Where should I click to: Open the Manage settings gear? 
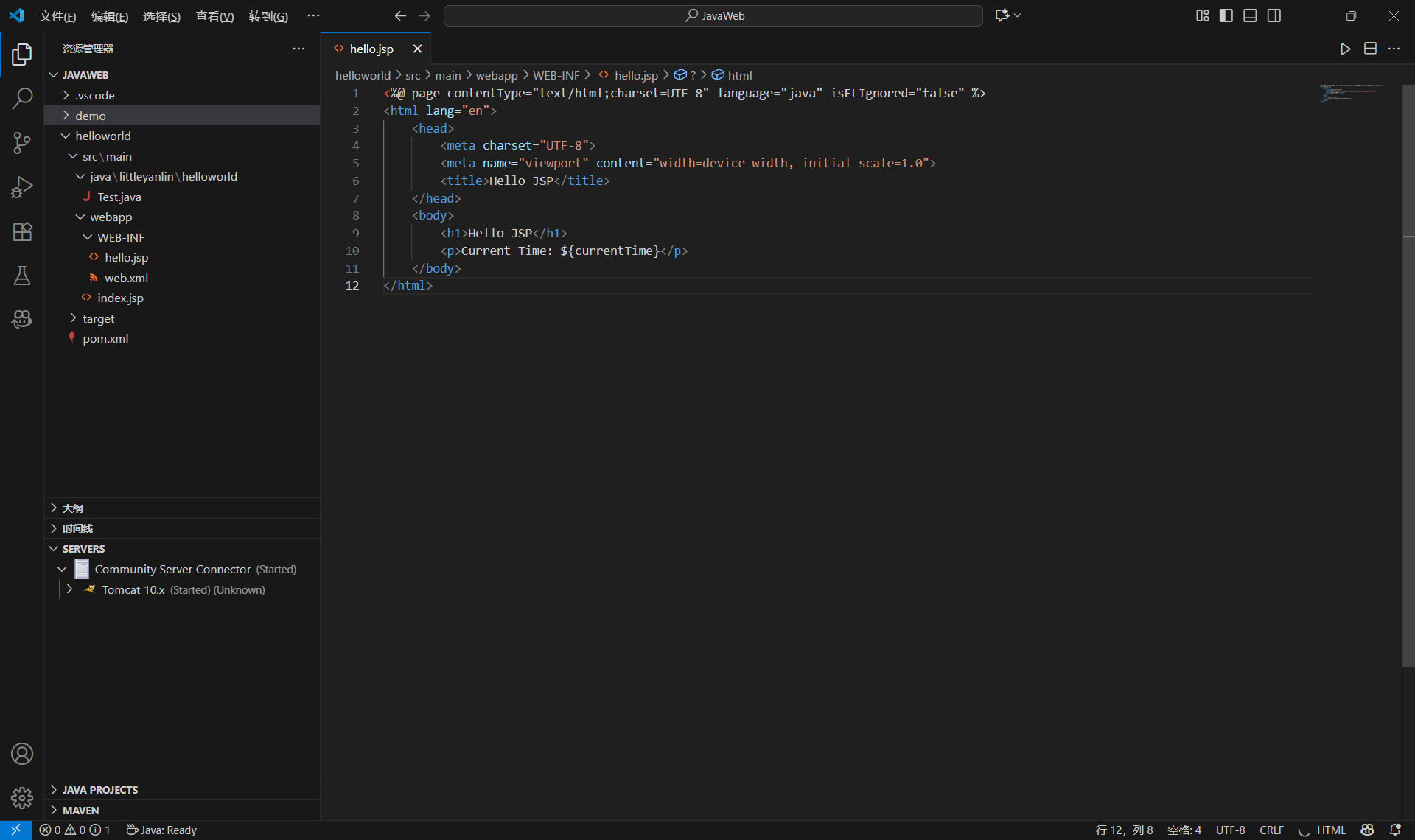pyautogui.click(x=22, y=797)
